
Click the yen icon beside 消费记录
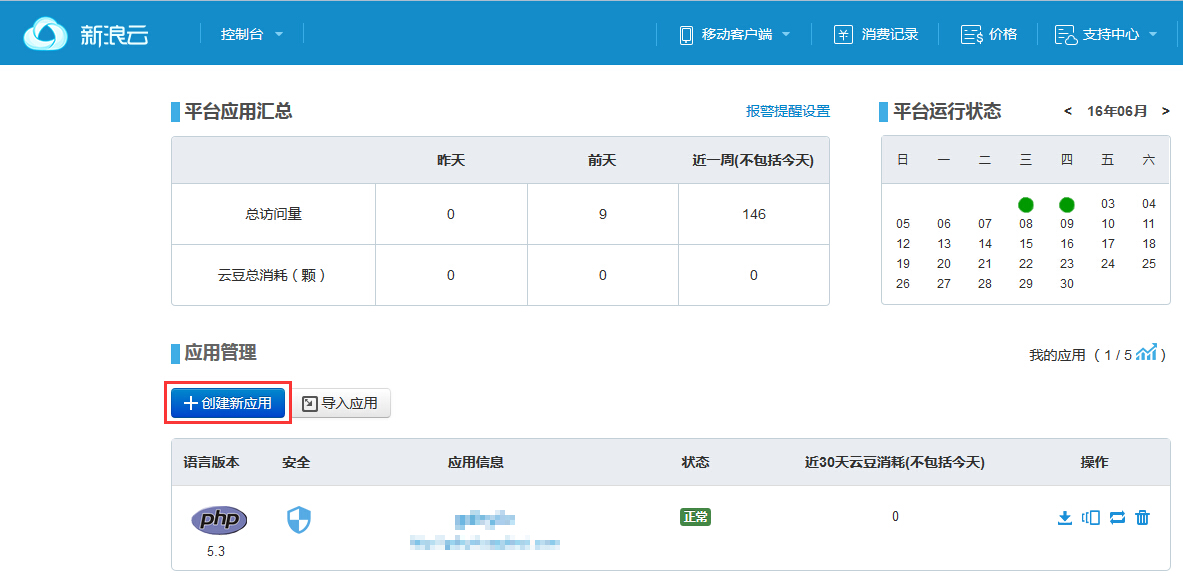coord(843,35)
